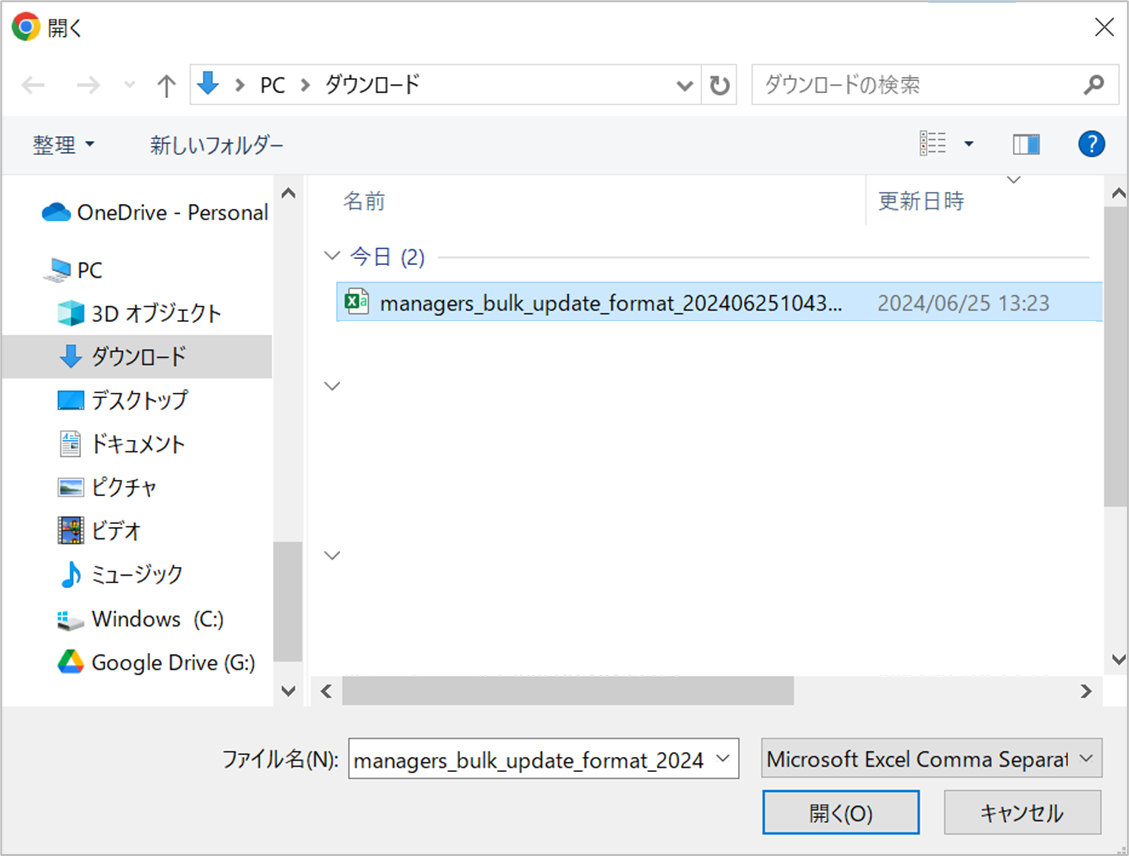1129x856 pixels.
Task: Click the search magnifier icon
Action: click(1094, 85)
